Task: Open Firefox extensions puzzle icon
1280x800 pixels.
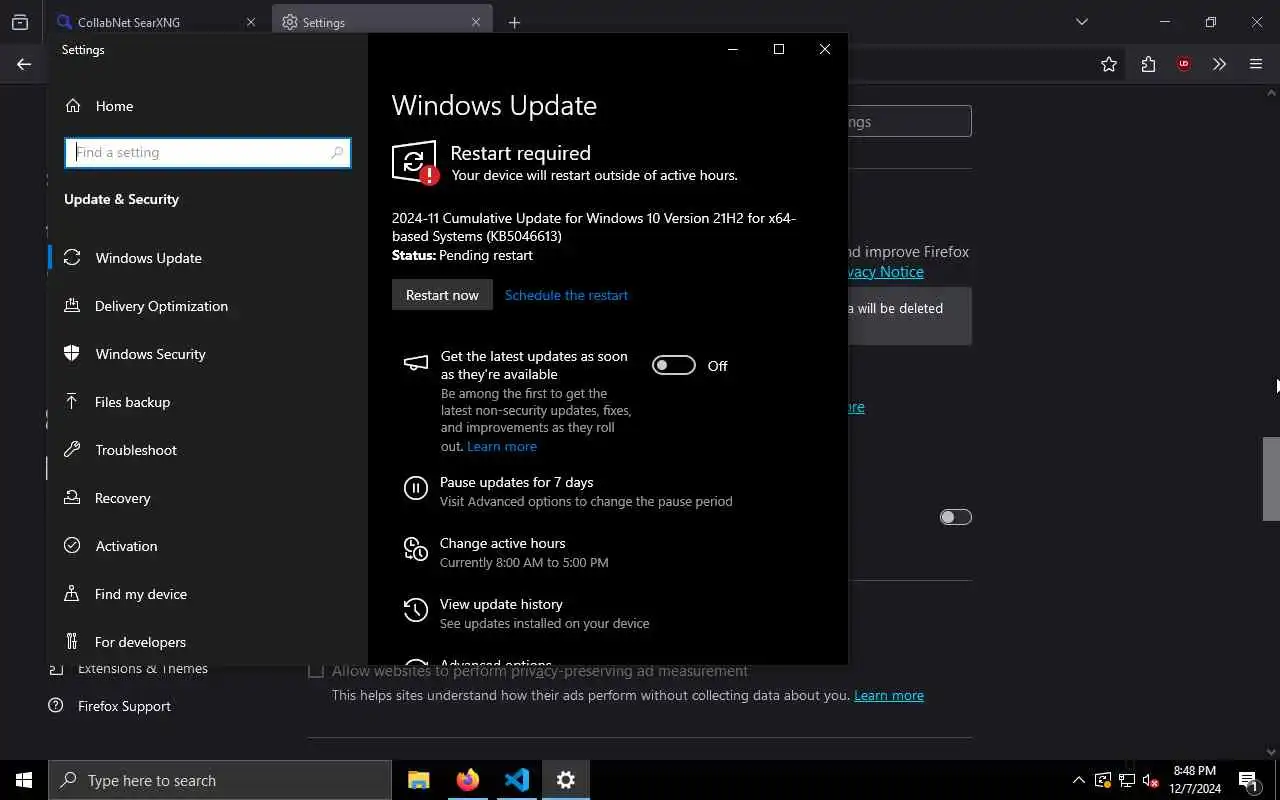Action: [x=1148, y=64]
